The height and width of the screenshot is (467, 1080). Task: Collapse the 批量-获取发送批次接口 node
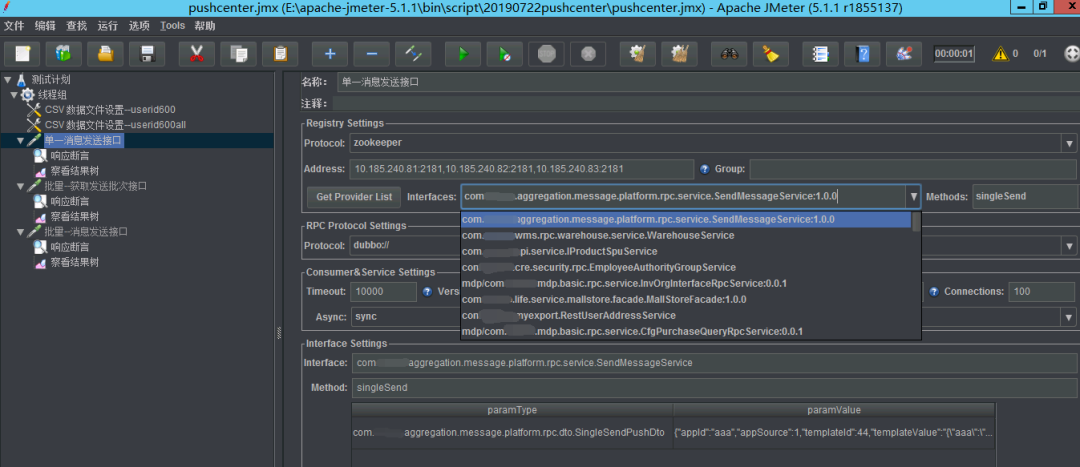[x=20, y=186]
